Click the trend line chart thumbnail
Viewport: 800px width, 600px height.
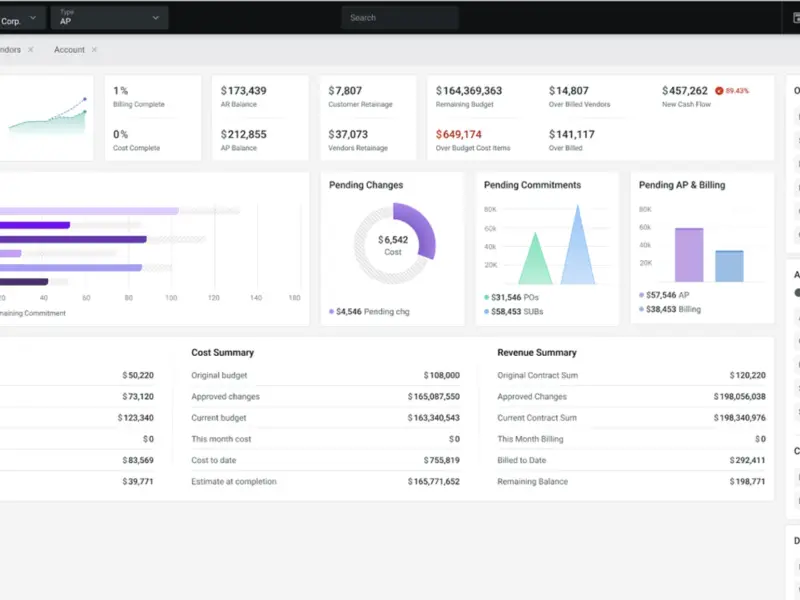point(47,117)
